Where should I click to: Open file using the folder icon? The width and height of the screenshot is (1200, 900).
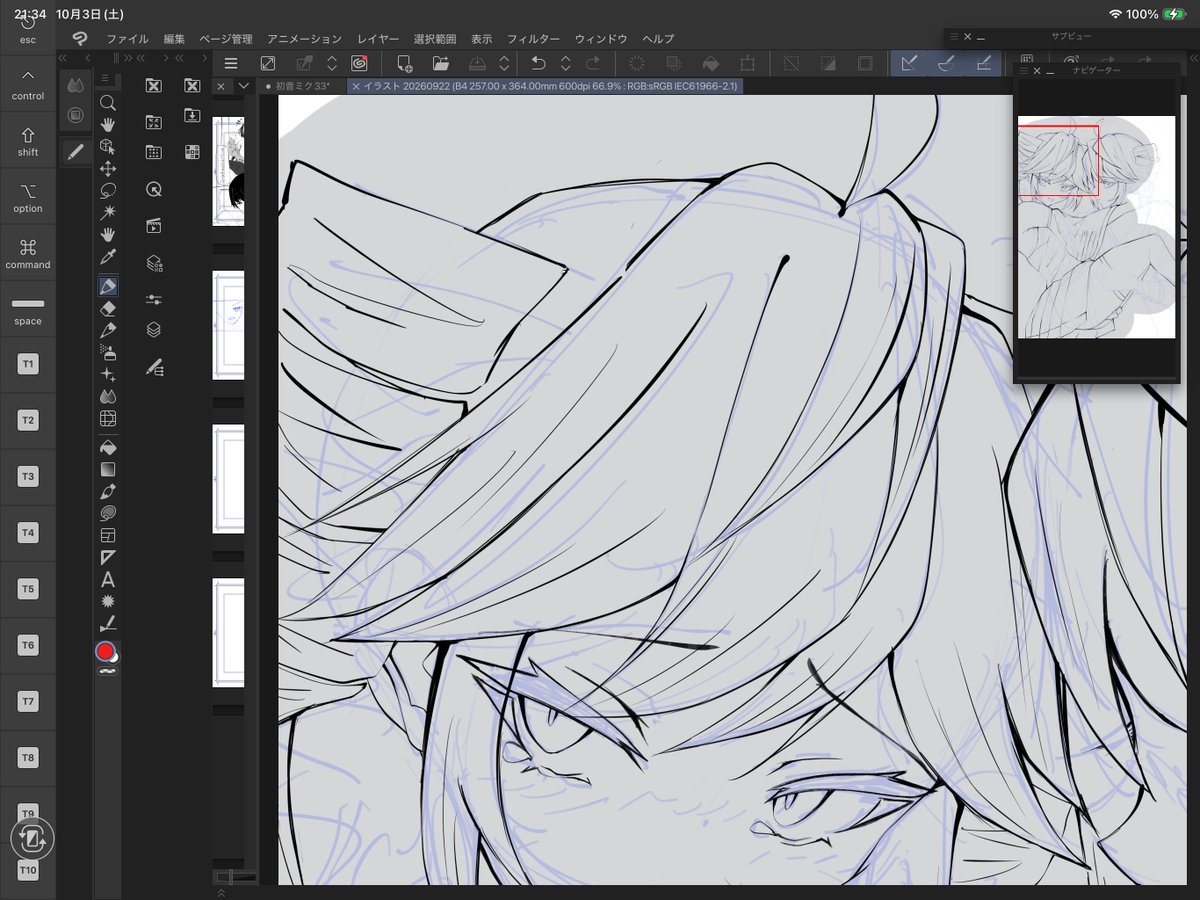pos(441,63)
